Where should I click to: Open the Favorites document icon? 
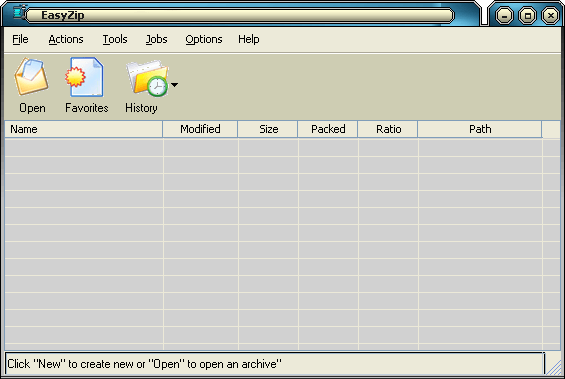(85, 77)
